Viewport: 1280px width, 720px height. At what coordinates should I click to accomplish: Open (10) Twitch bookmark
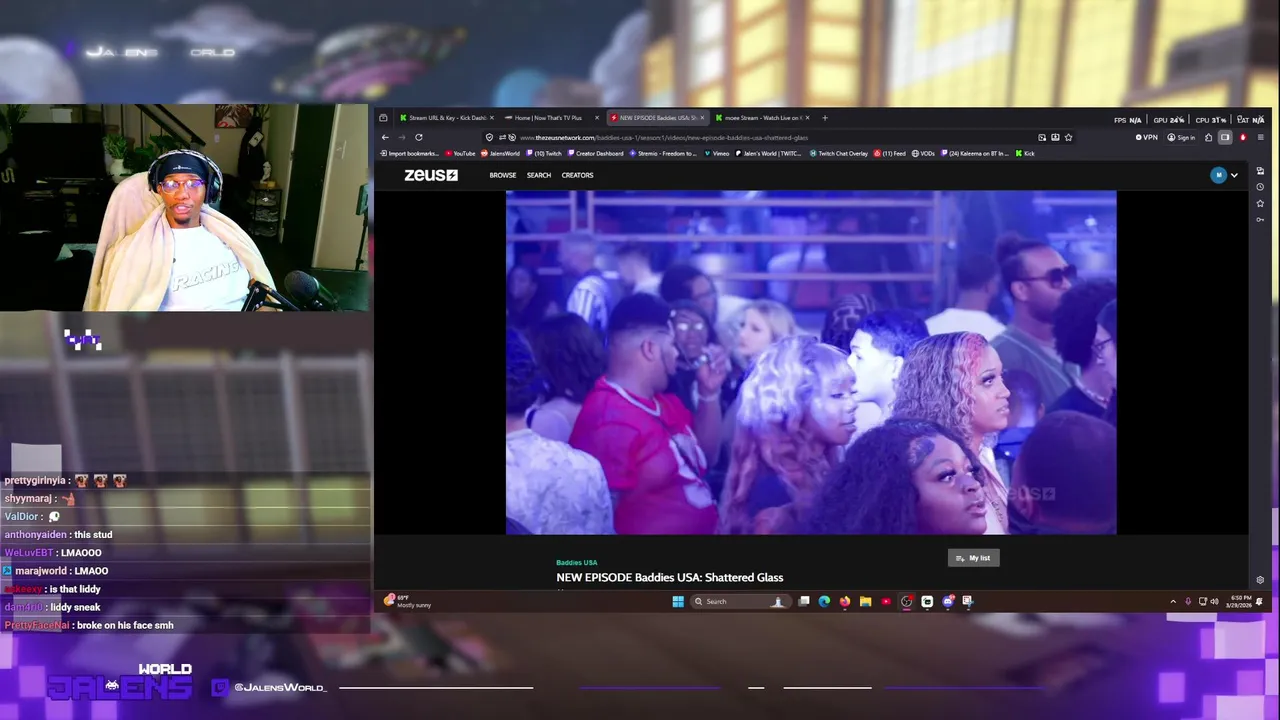coord(544,154)
